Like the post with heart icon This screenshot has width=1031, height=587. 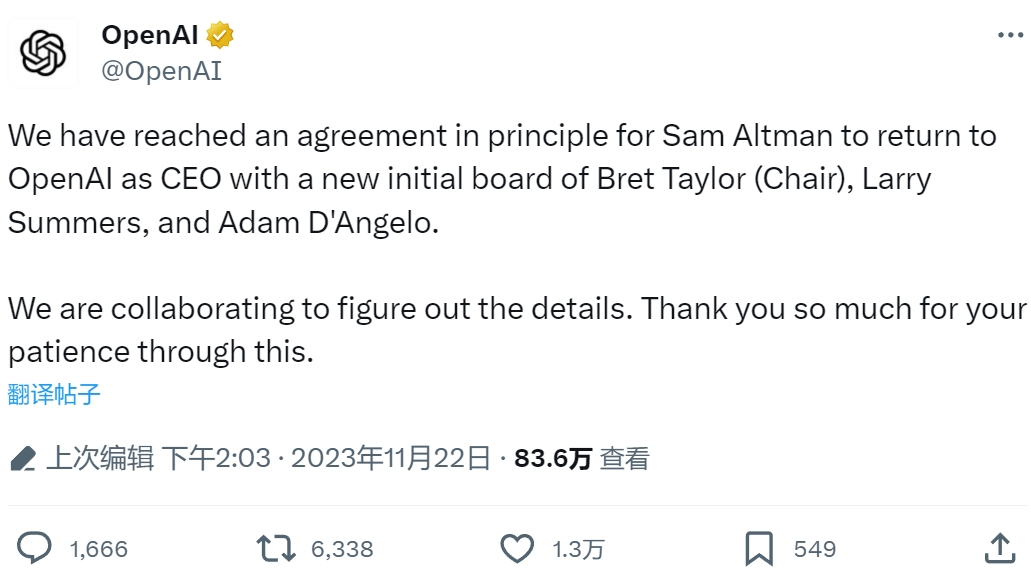point(517,548)
